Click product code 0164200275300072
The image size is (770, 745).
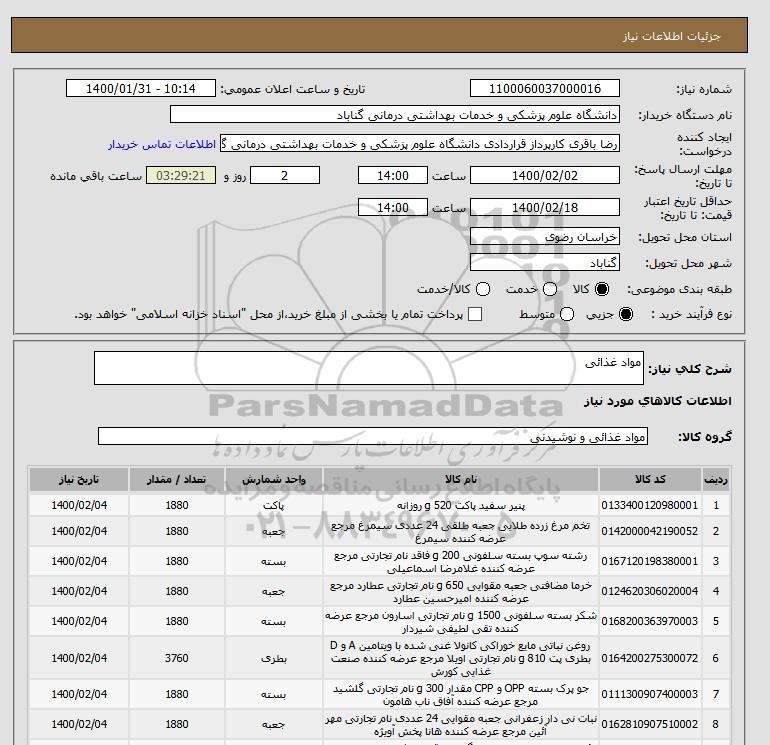pyautogui.click(x=650, y=658)
